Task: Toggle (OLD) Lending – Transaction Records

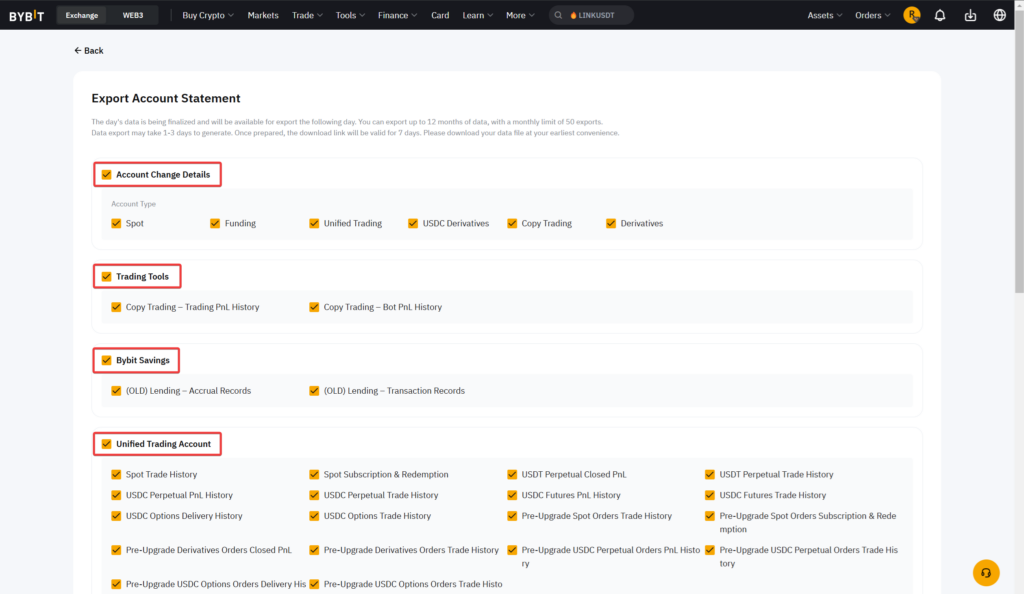Action: 314,390
